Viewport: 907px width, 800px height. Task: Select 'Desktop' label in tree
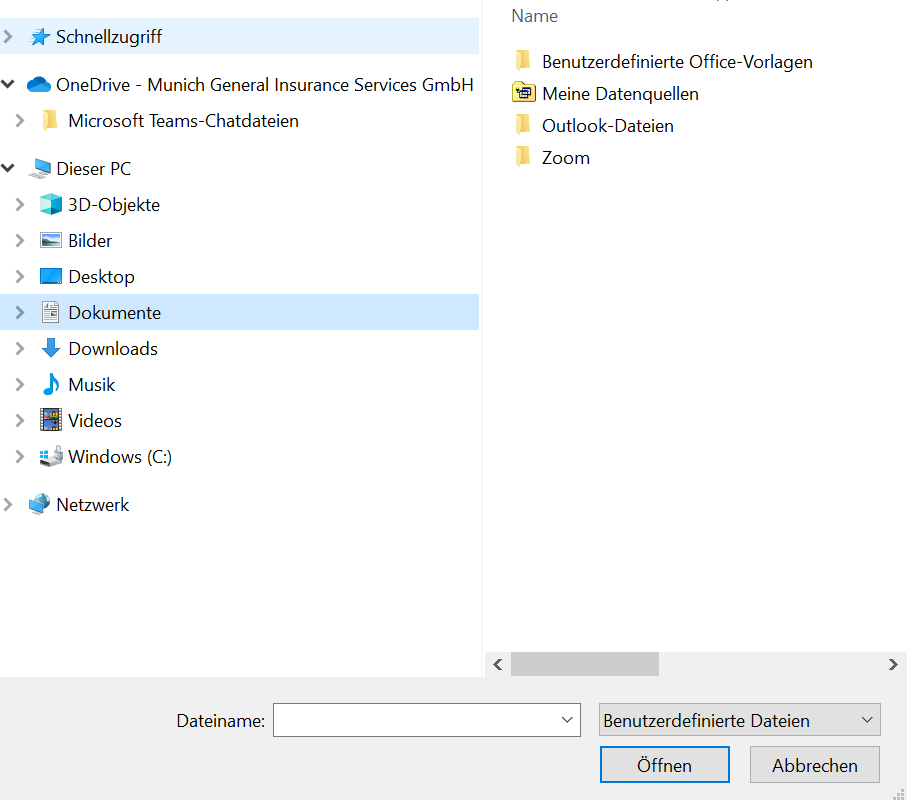click(x=101, y=277)
